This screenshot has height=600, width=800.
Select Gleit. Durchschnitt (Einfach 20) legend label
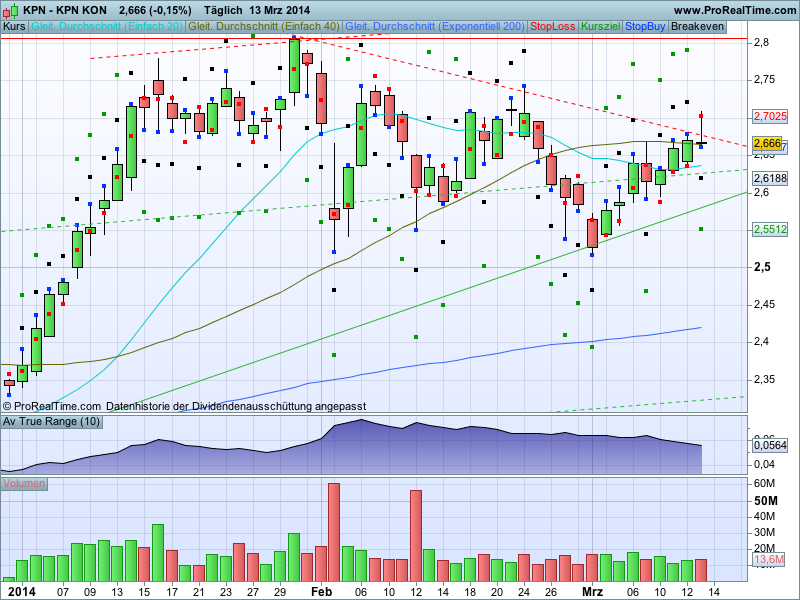click(107, 27)
